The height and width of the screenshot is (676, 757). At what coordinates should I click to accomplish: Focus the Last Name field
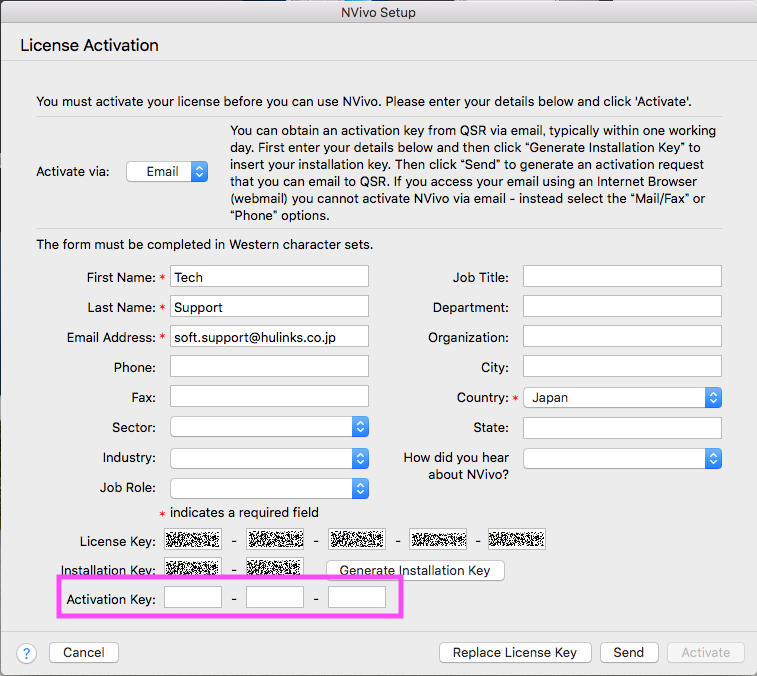pyautogui.click(x=269, y=306)
